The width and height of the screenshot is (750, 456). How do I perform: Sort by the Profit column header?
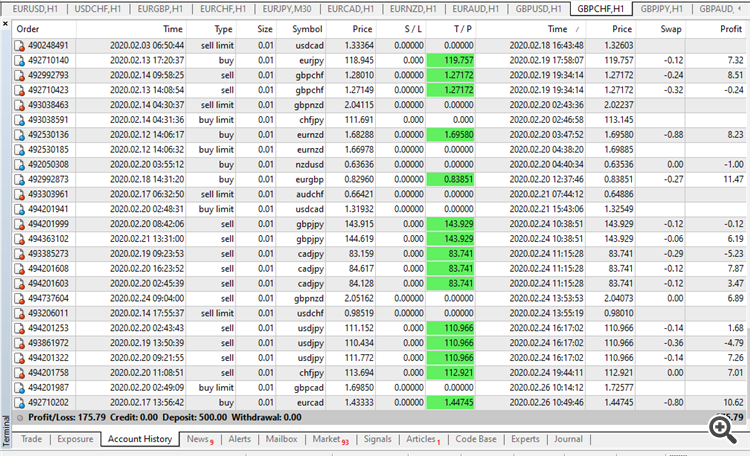(x=716, y=29)
